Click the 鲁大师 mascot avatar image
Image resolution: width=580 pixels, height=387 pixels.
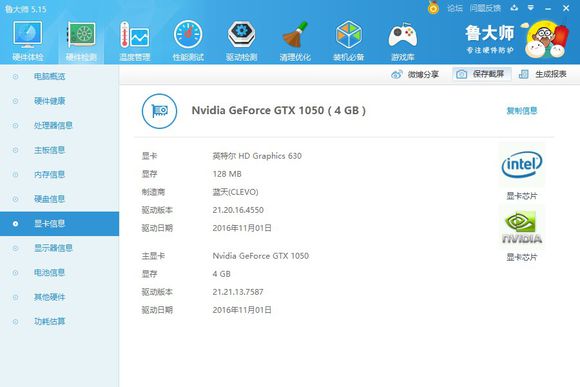(x=546, y=40)
